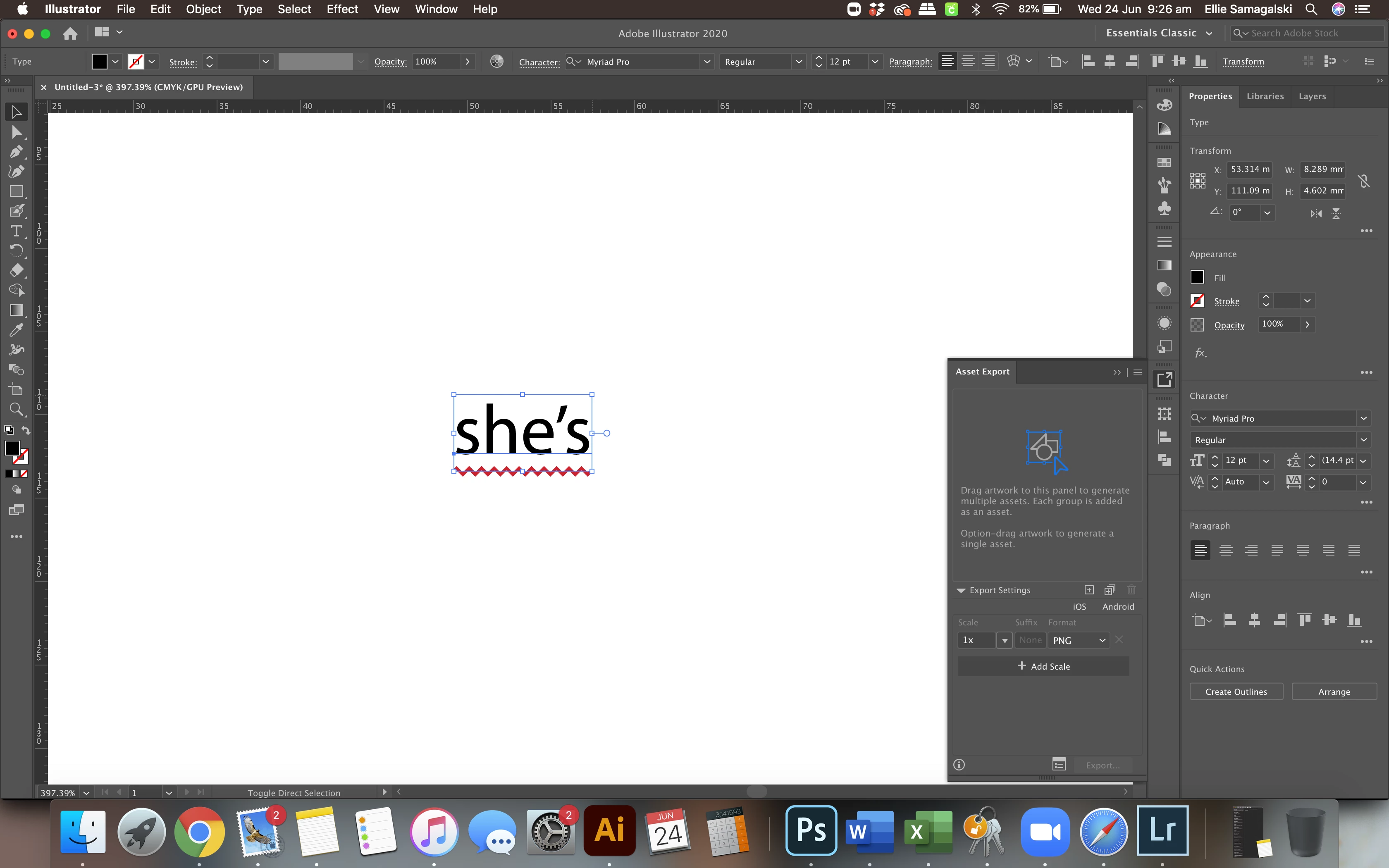
Task: Select the Eraser tool
Action: click(16, 270)
